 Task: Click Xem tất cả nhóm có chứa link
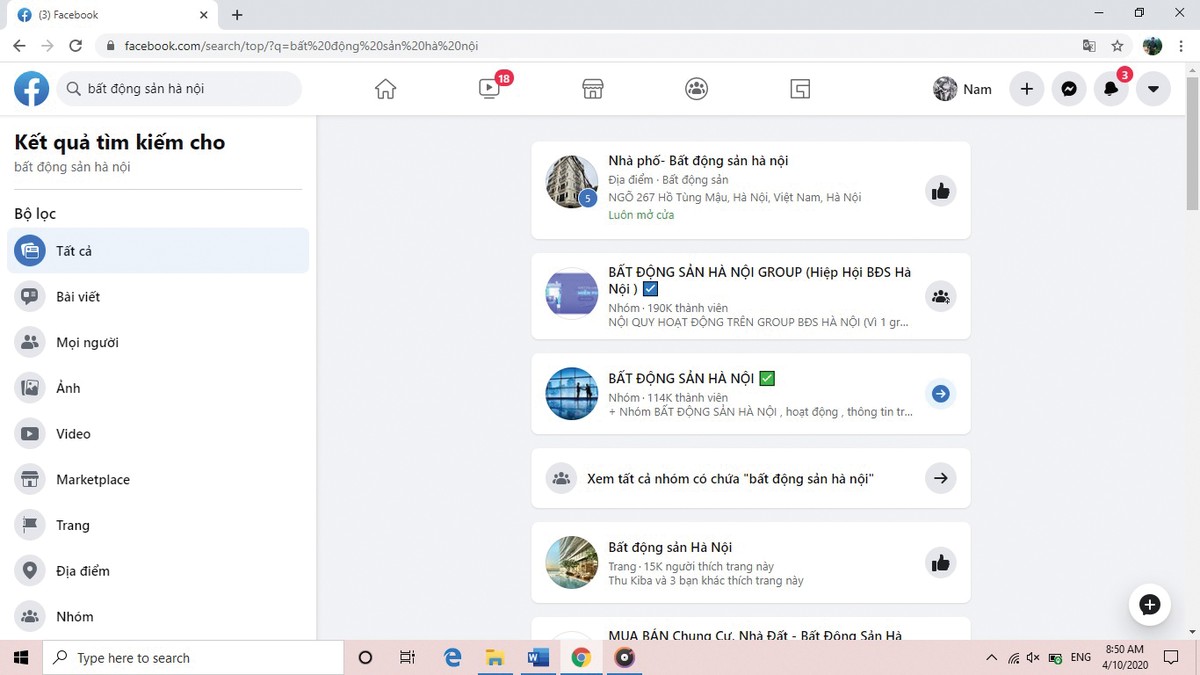pos(731,479)
